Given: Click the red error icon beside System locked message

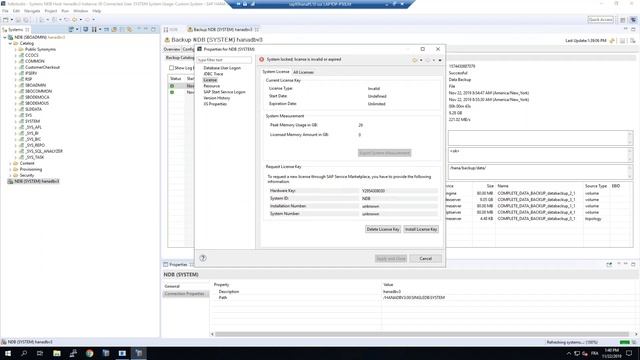Looking at the screenshot, I should [x=262, y=60].
